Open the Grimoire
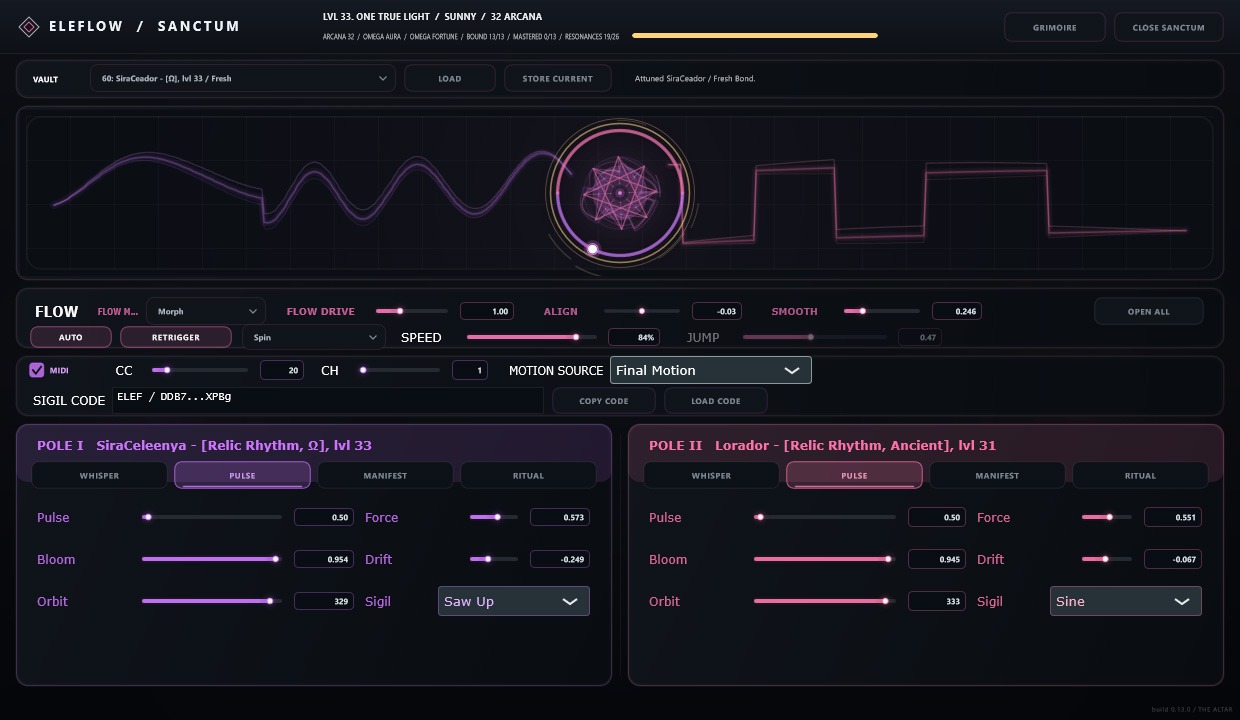 [1055, 27]
